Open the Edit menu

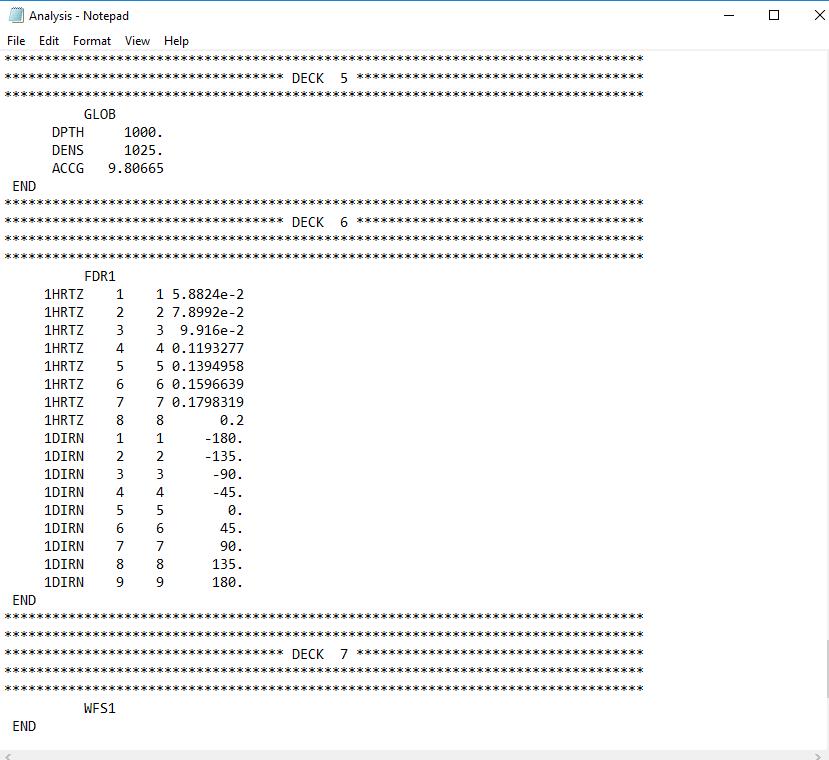pos(47,41)
